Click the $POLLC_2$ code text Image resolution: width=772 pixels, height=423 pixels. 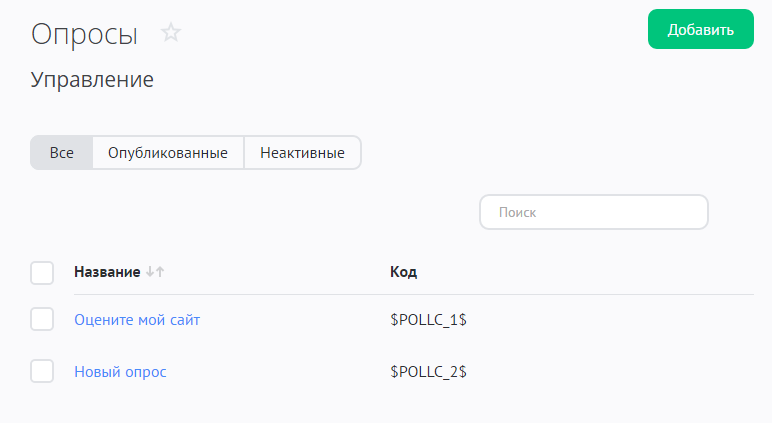(x=429, y=372)
